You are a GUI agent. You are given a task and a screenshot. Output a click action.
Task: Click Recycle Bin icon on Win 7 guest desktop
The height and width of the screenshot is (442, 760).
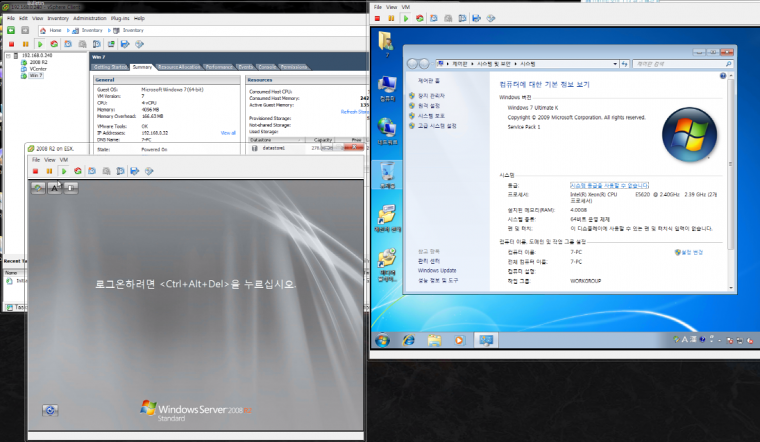(387, 175)
